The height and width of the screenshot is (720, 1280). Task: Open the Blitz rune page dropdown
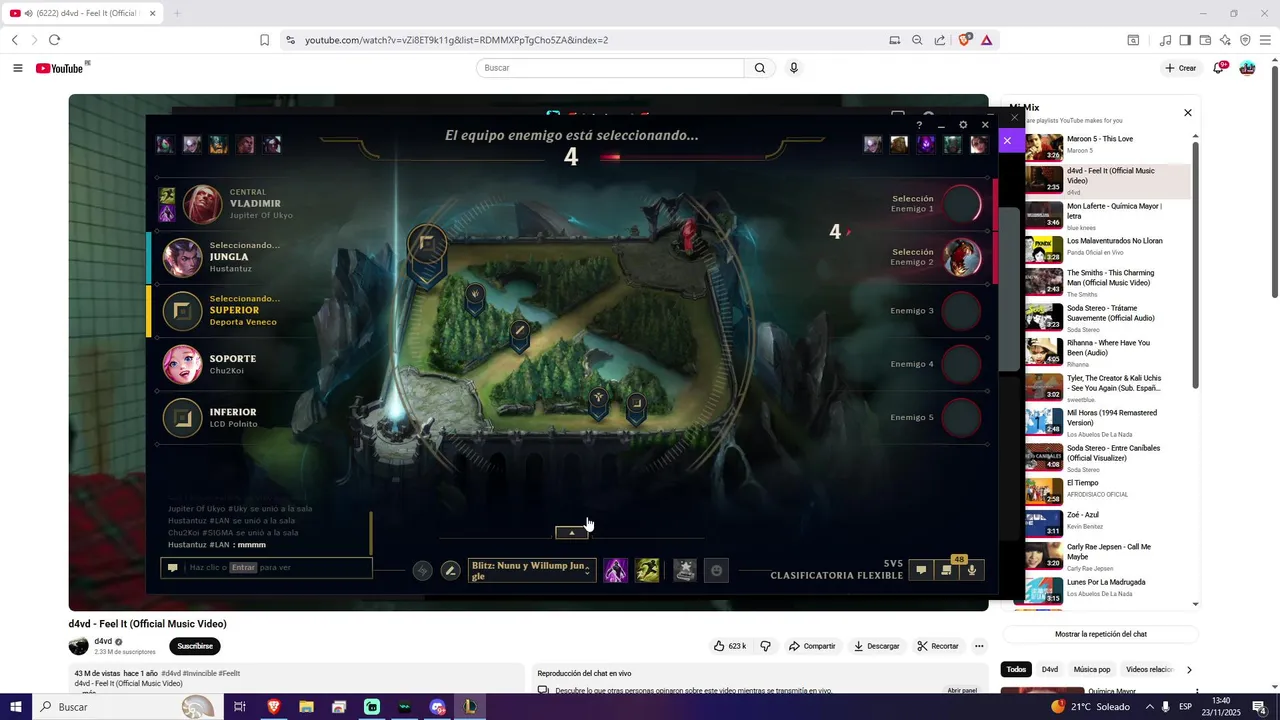click(x=532, y=570)
